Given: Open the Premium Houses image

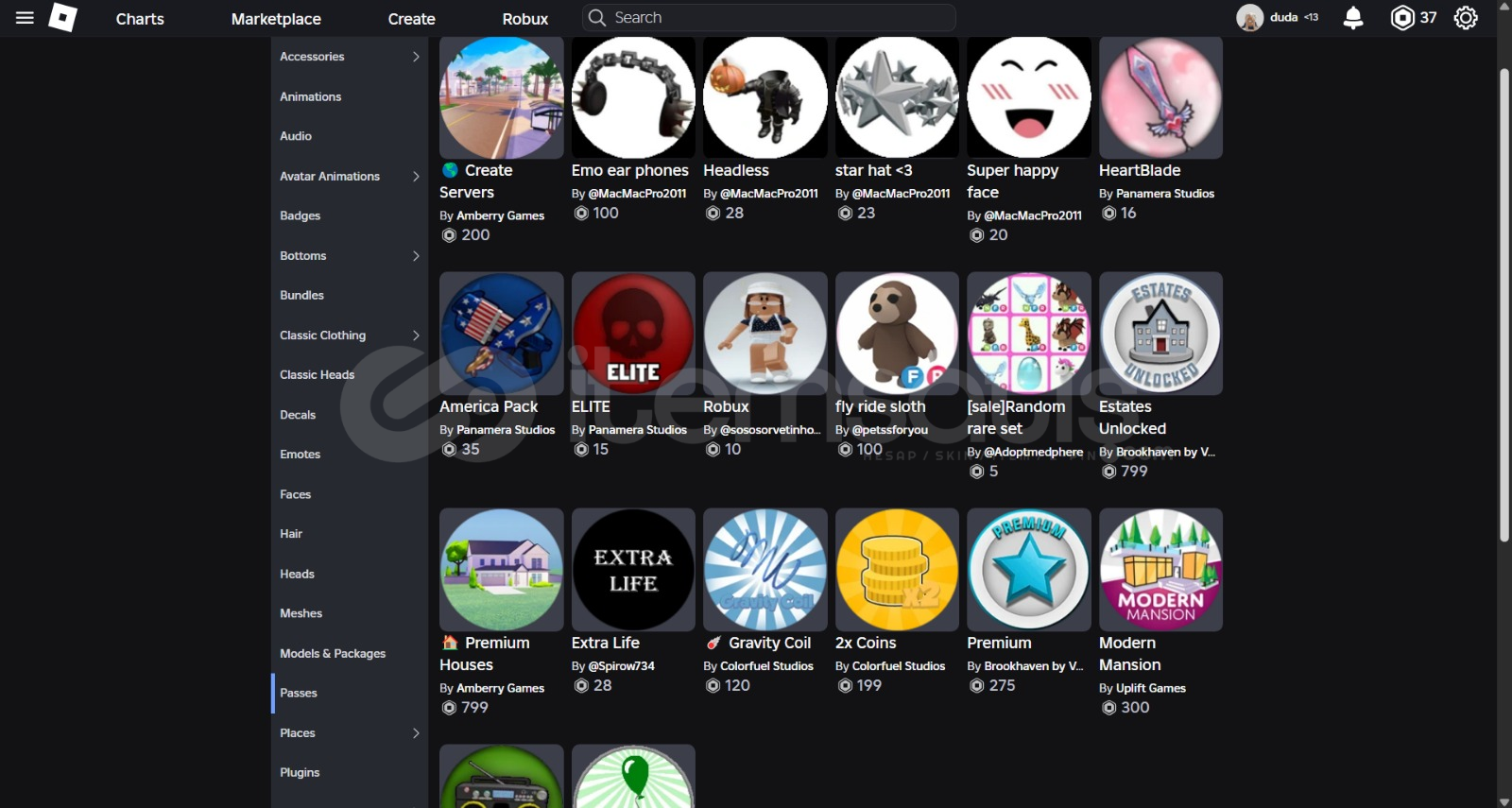Looking at the screenshot, I should [502, 570].
